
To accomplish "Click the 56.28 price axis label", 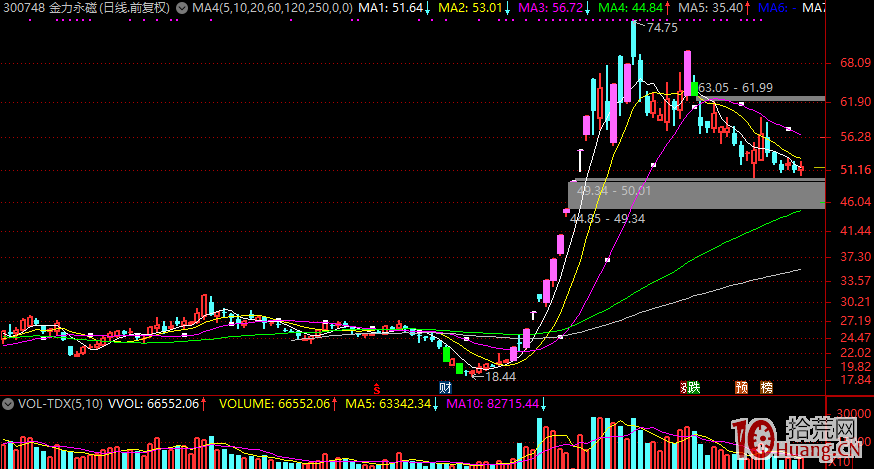I will point(856,137).
